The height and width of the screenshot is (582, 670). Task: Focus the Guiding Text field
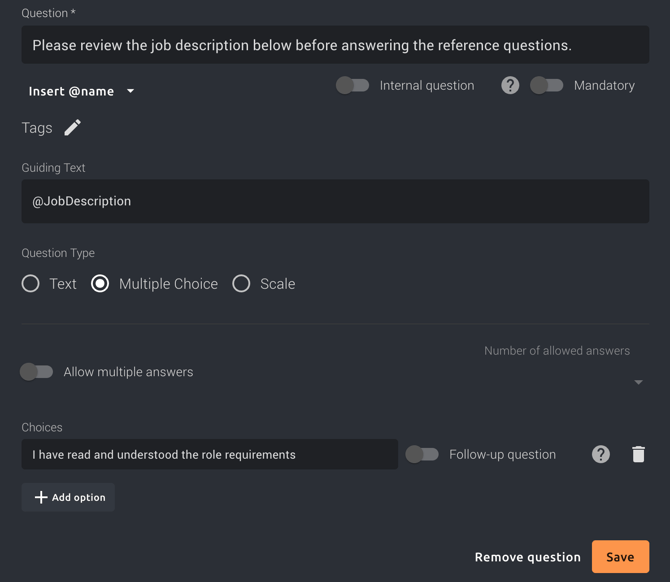point(335,201)
